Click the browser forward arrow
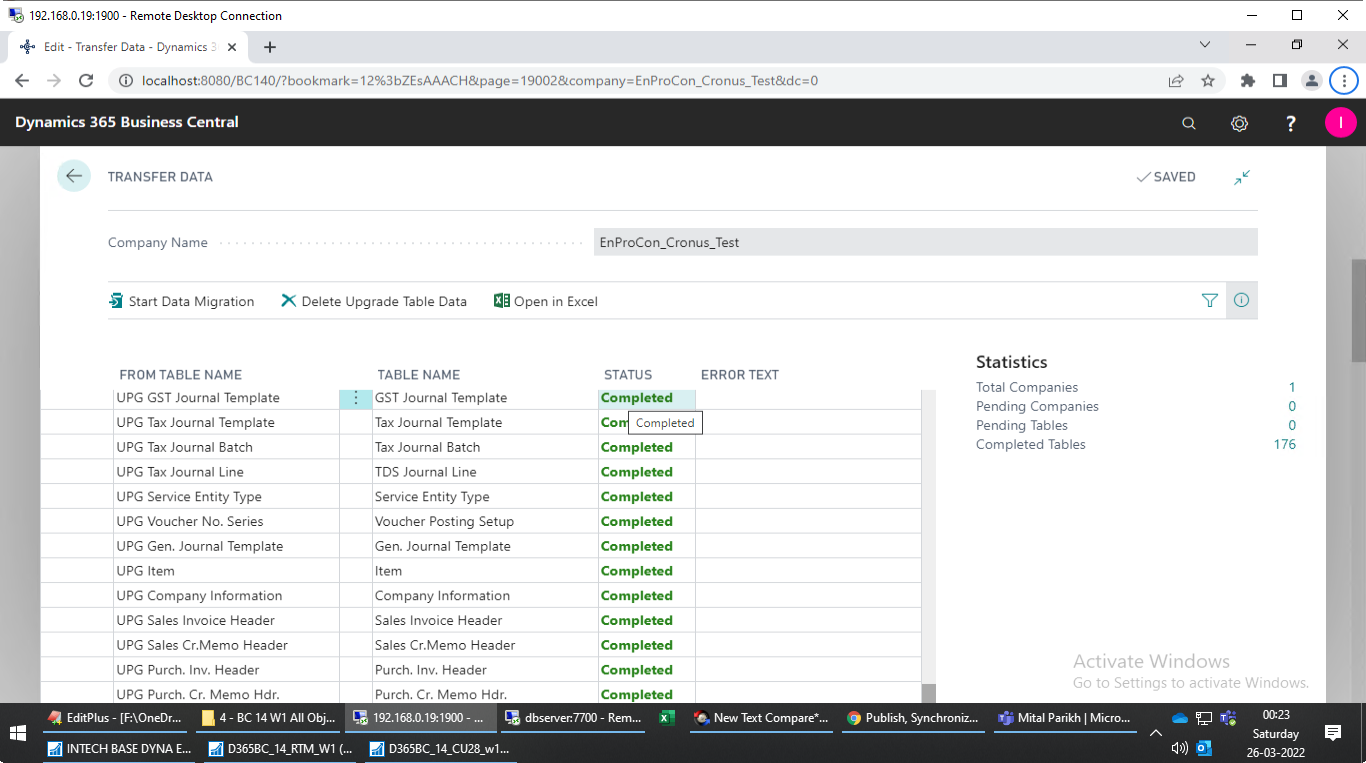The image size is (1366, 763). pyautogui.click(x=54, y=81)
